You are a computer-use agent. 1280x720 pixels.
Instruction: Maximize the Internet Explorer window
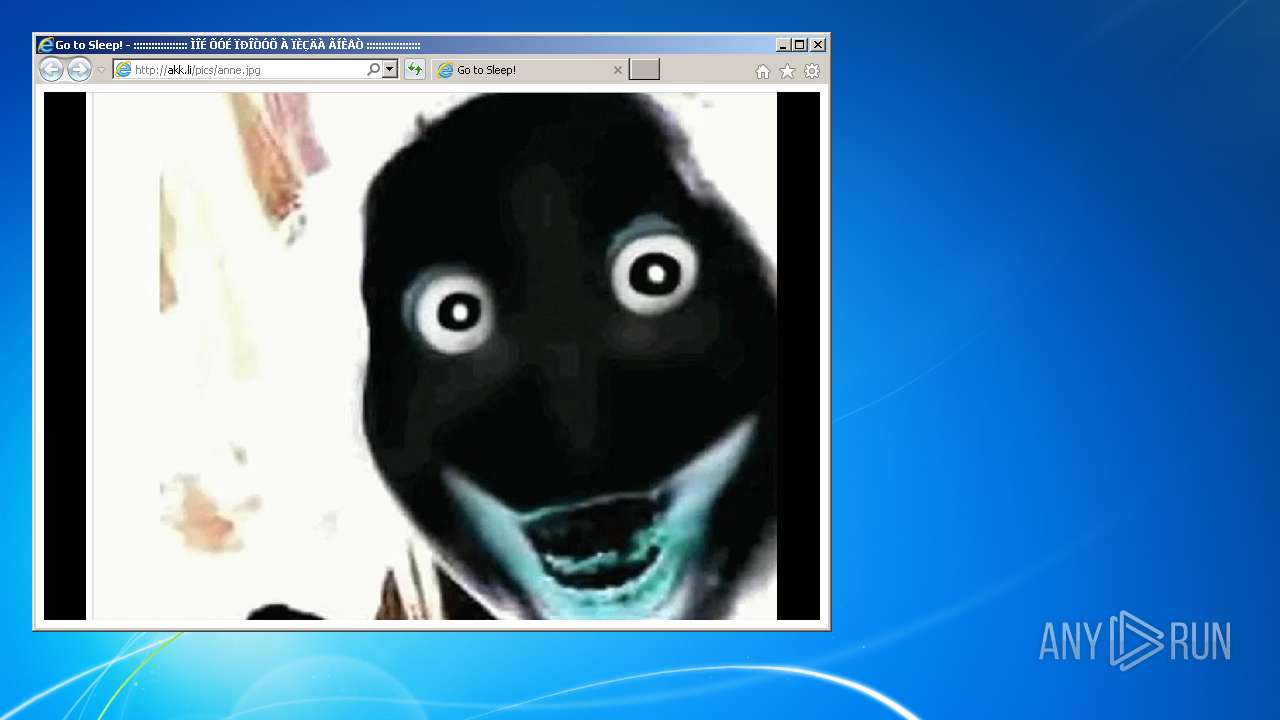[800, 45]
